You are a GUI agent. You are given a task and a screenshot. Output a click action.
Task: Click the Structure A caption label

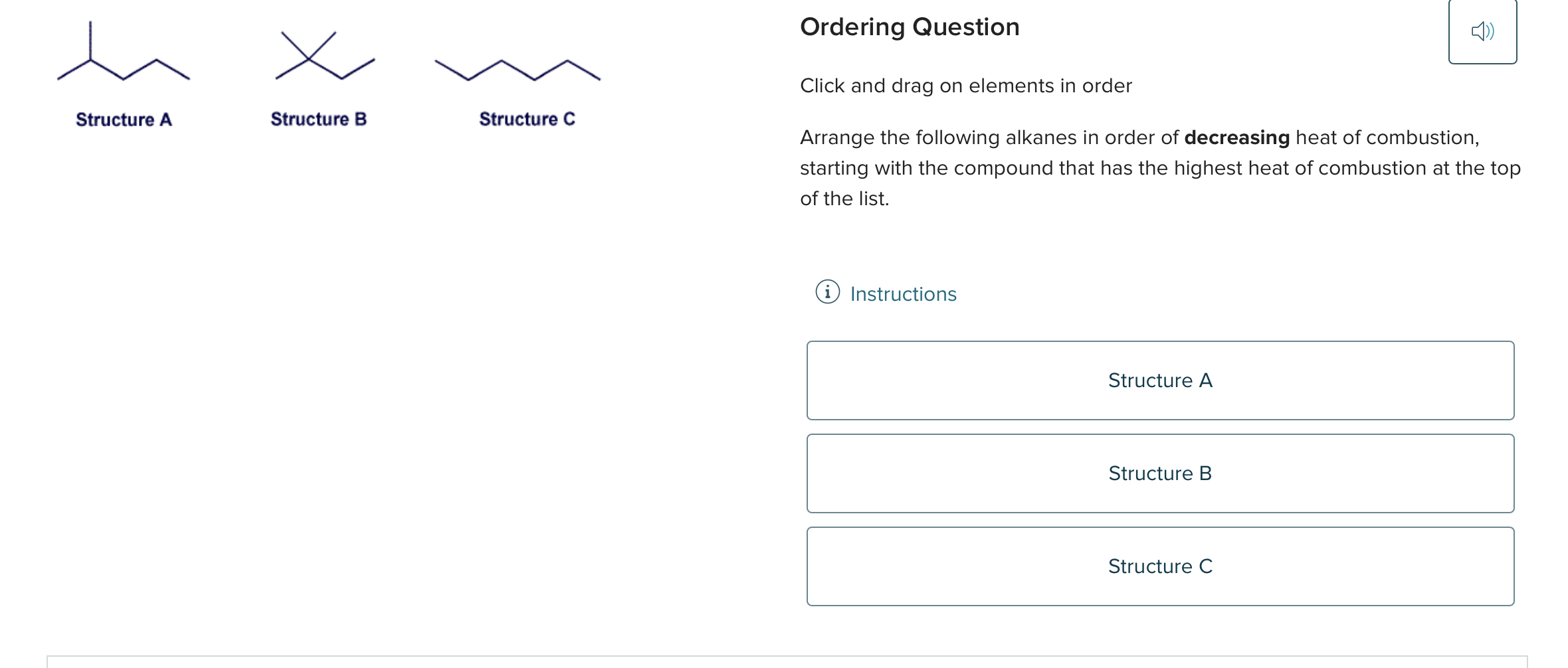pyautogui.click(x=123, y=120)
